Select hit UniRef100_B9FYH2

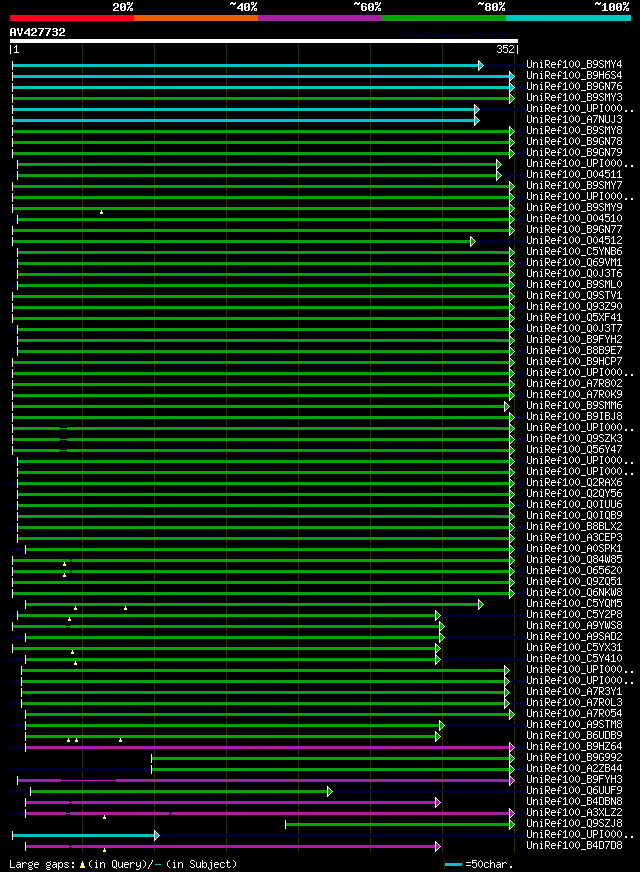click(574, 339)
